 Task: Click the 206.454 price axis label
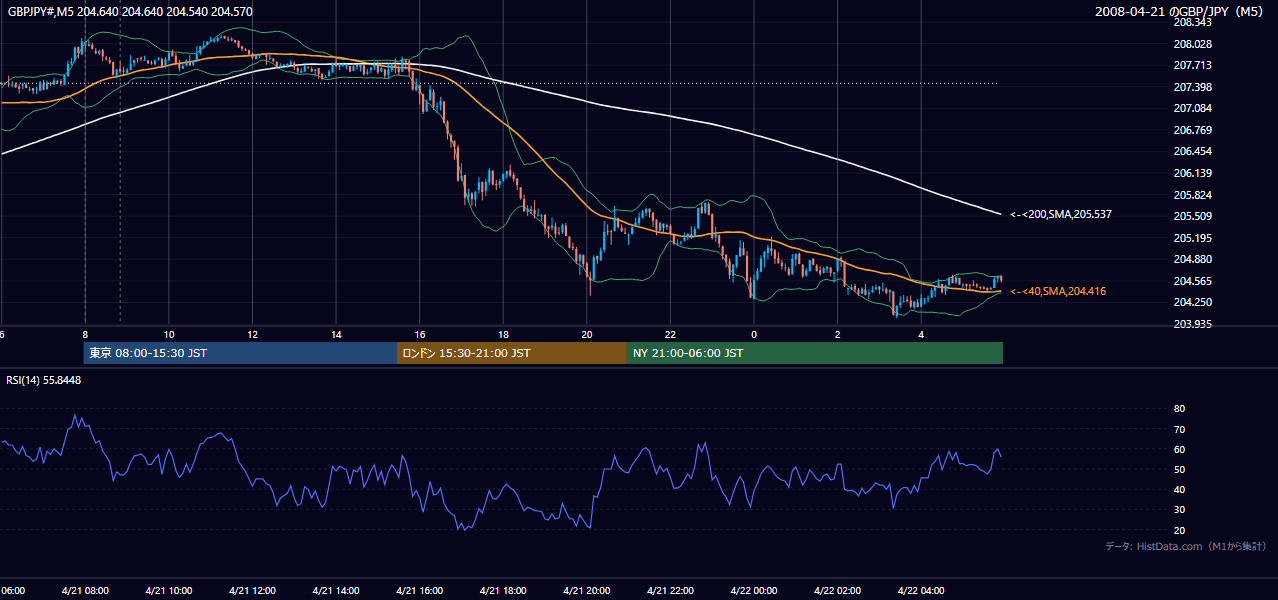point(1193,151)
